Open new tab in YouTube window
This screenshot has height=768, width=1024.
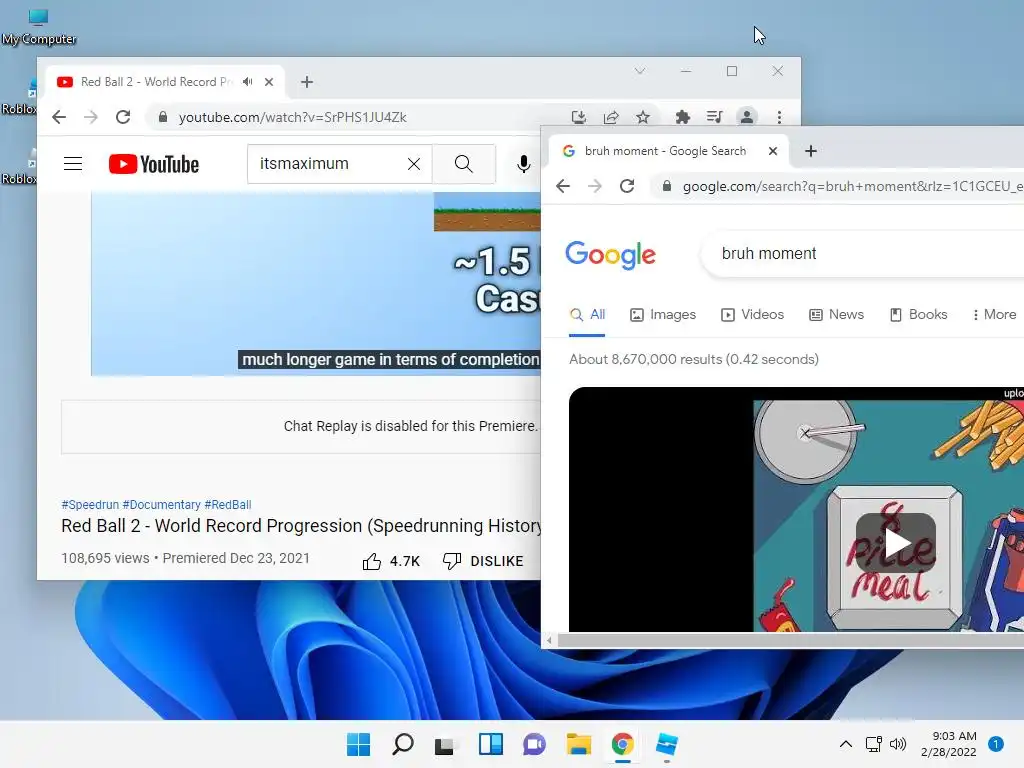point(307,82)
